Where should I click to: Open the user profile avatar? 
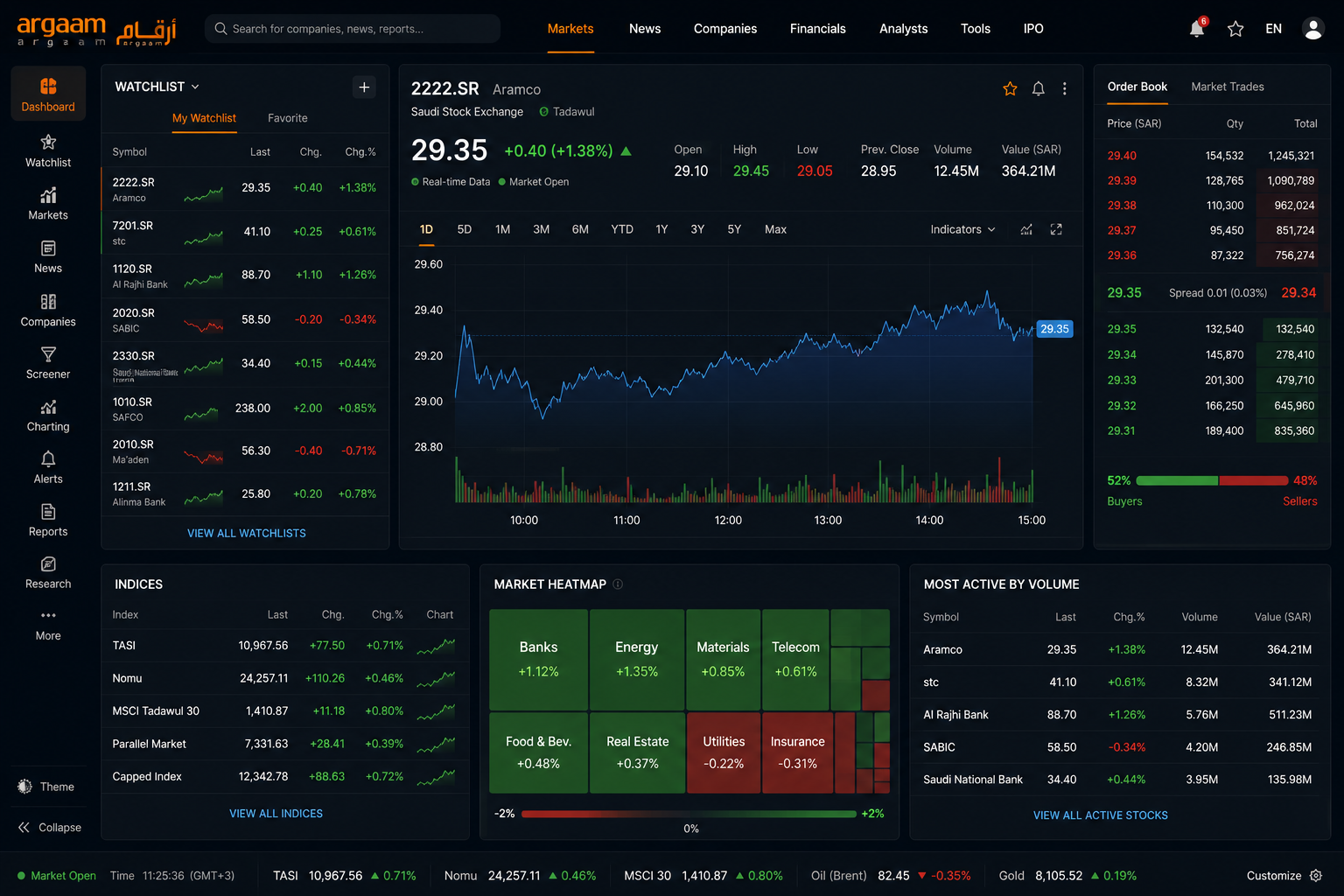1312,29
